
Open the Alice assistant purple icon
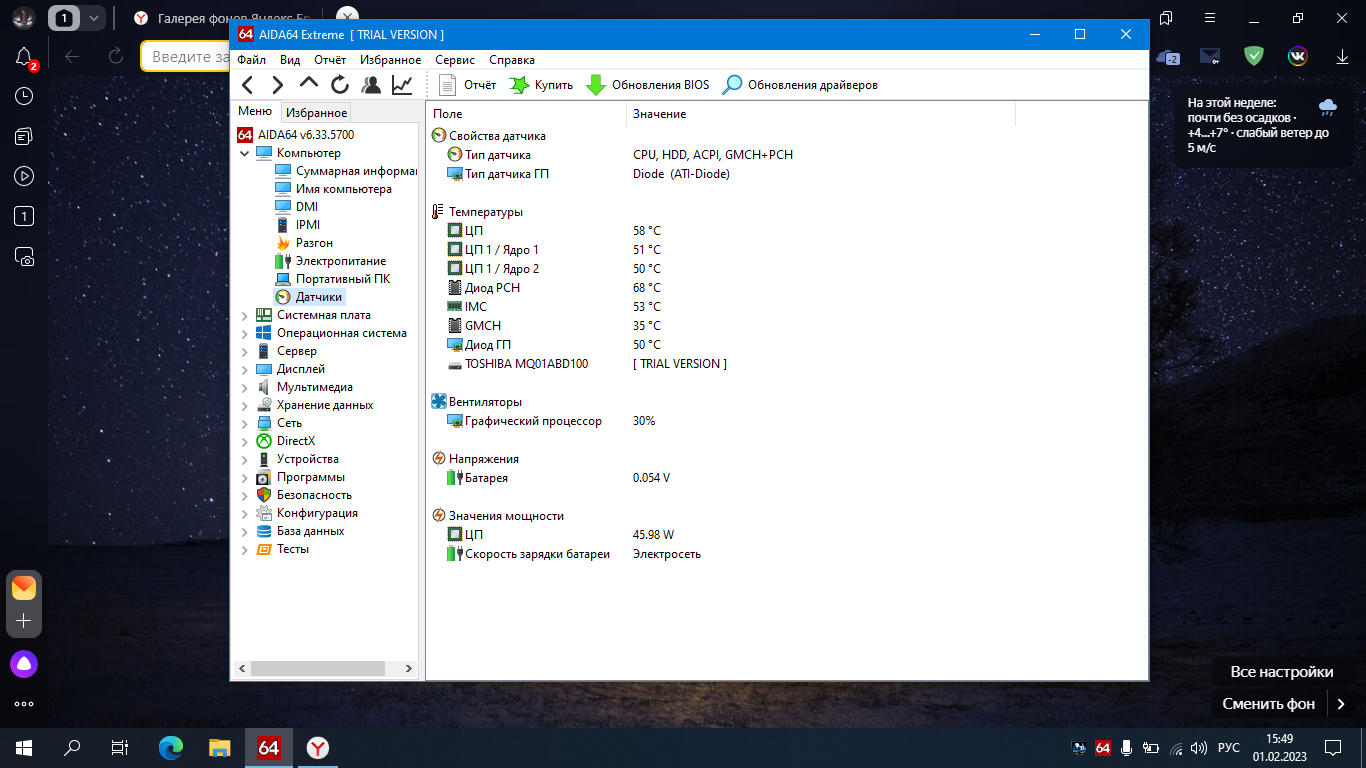(24, 663)
